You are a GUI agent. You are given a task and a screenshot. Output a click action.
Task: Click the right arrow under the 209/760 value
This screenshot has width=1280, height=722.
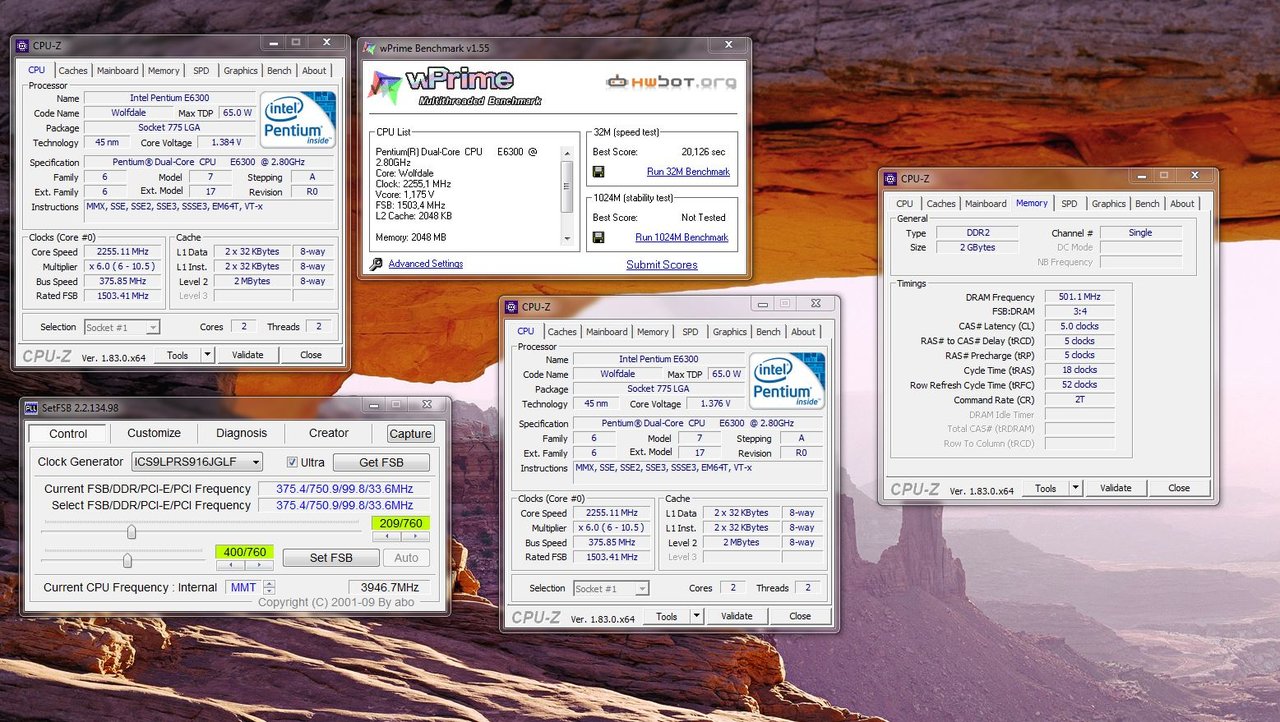(413, 536)
